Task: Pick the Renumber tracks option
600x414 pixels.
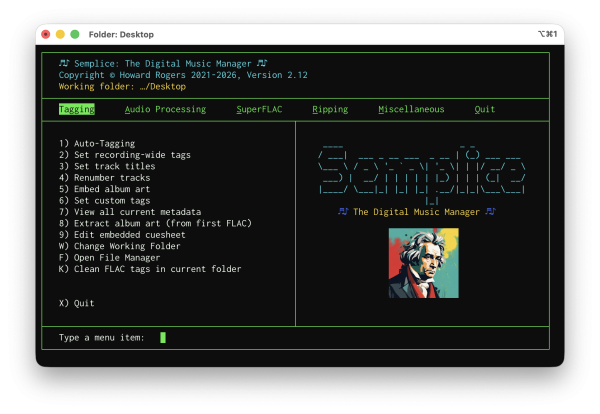Action: (105, 177)
